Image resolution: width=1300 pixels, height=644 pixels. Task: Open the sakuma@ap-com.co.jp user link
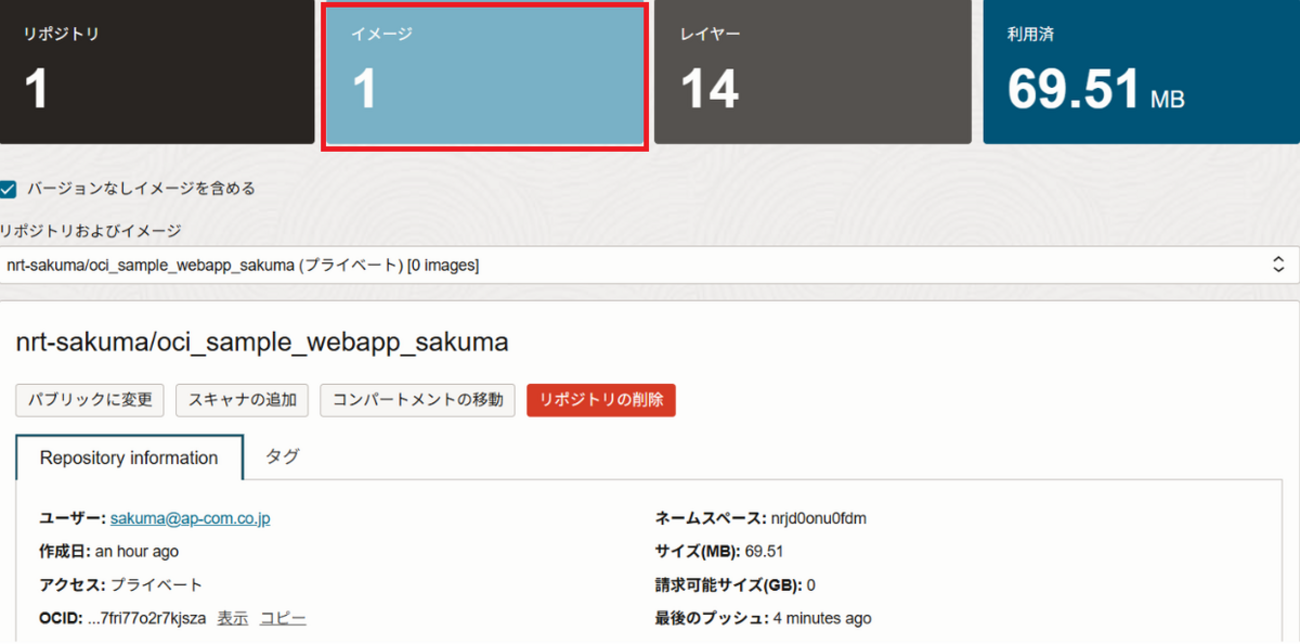click(190, 518)
